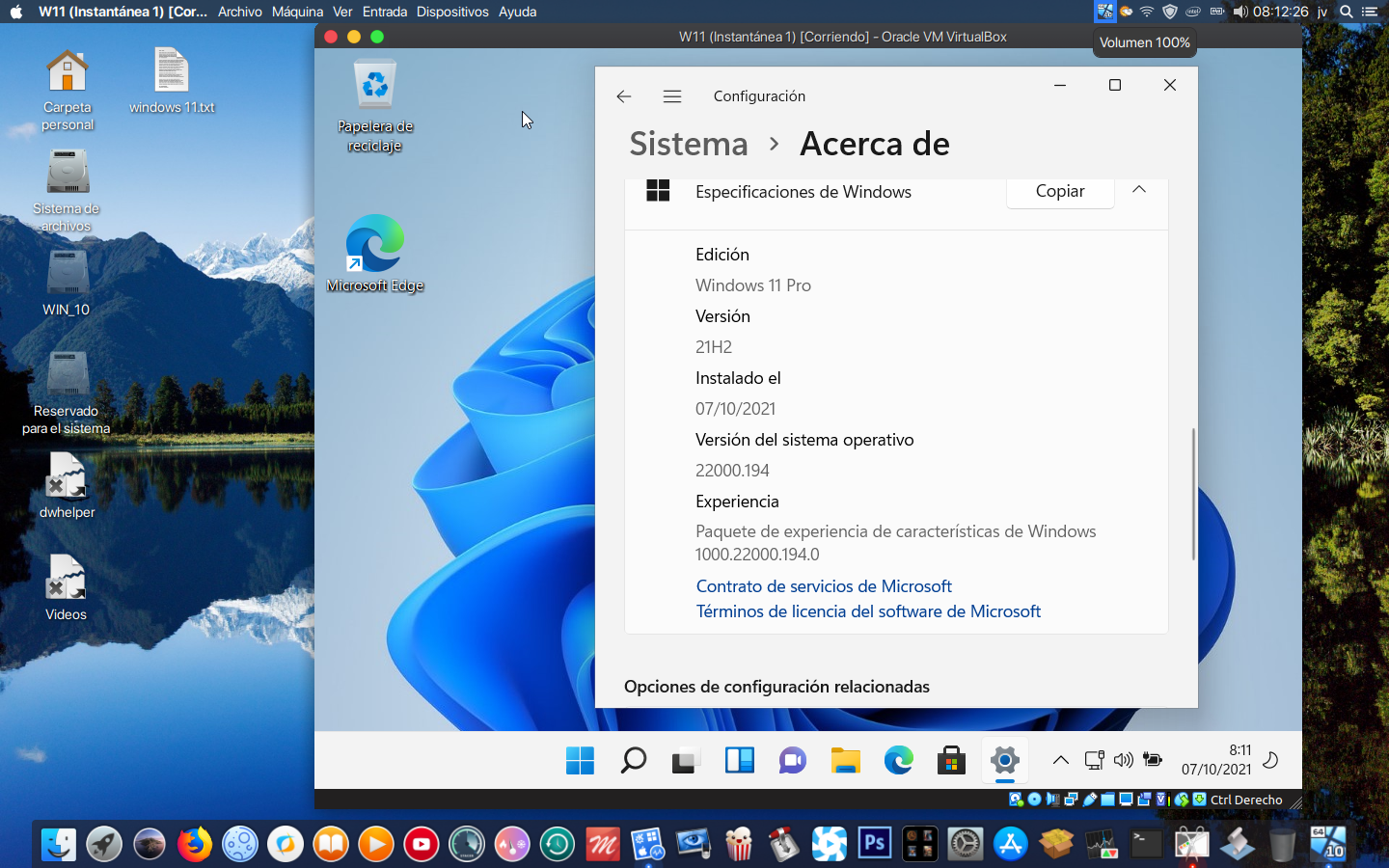
Task: Click the VirtualBox optical disc status icon
Action: pyautogui.click(x=1034, y=800)
